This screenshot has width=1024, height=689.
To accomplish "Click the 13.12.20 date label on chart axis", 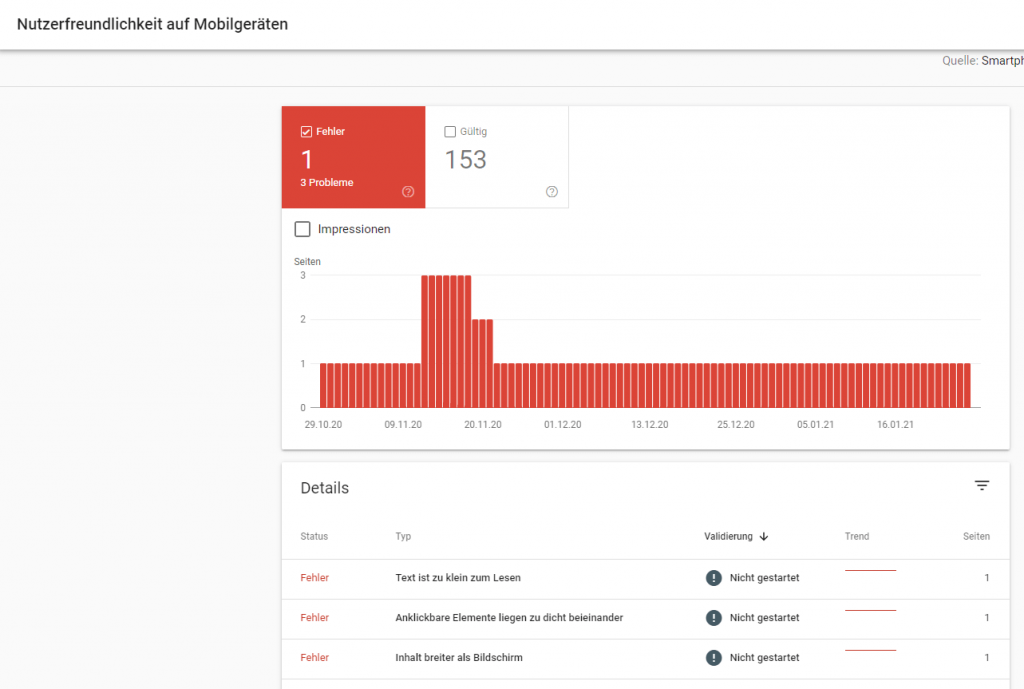I will [650, 425].
